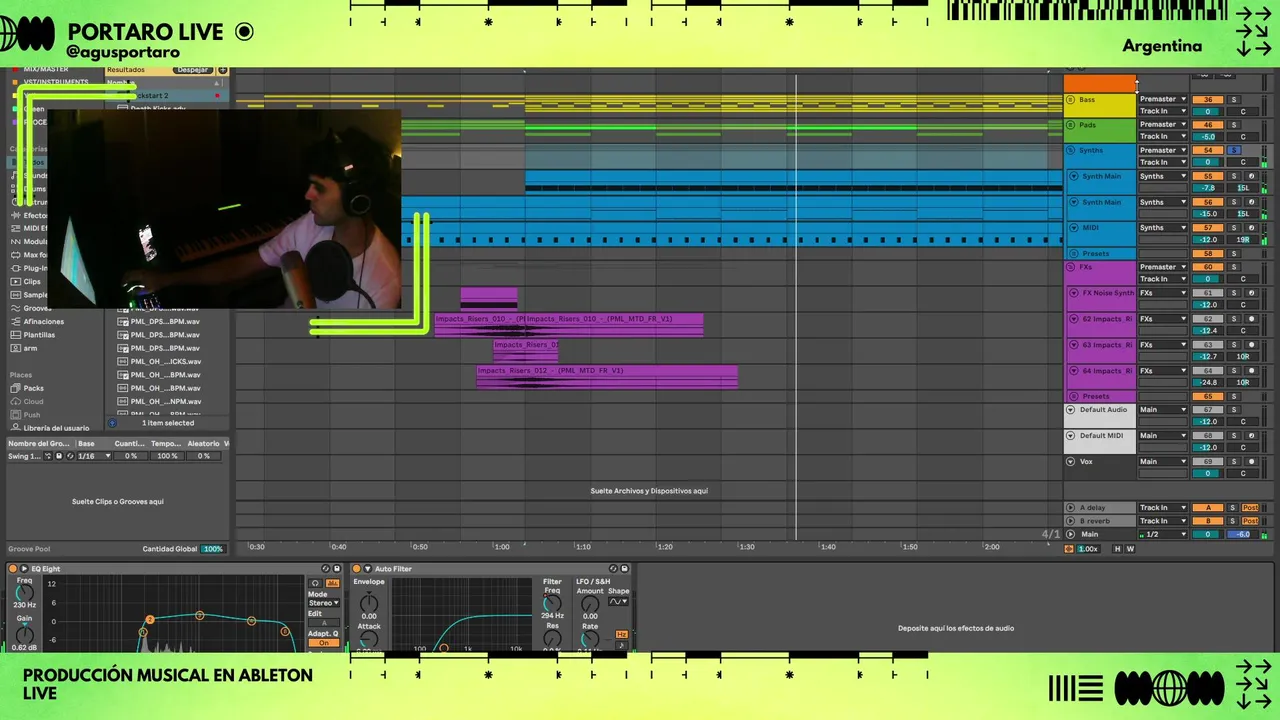Click Auto Filter save preset icon
Viewport: 1280px width, 720px height.
point(624,568)
